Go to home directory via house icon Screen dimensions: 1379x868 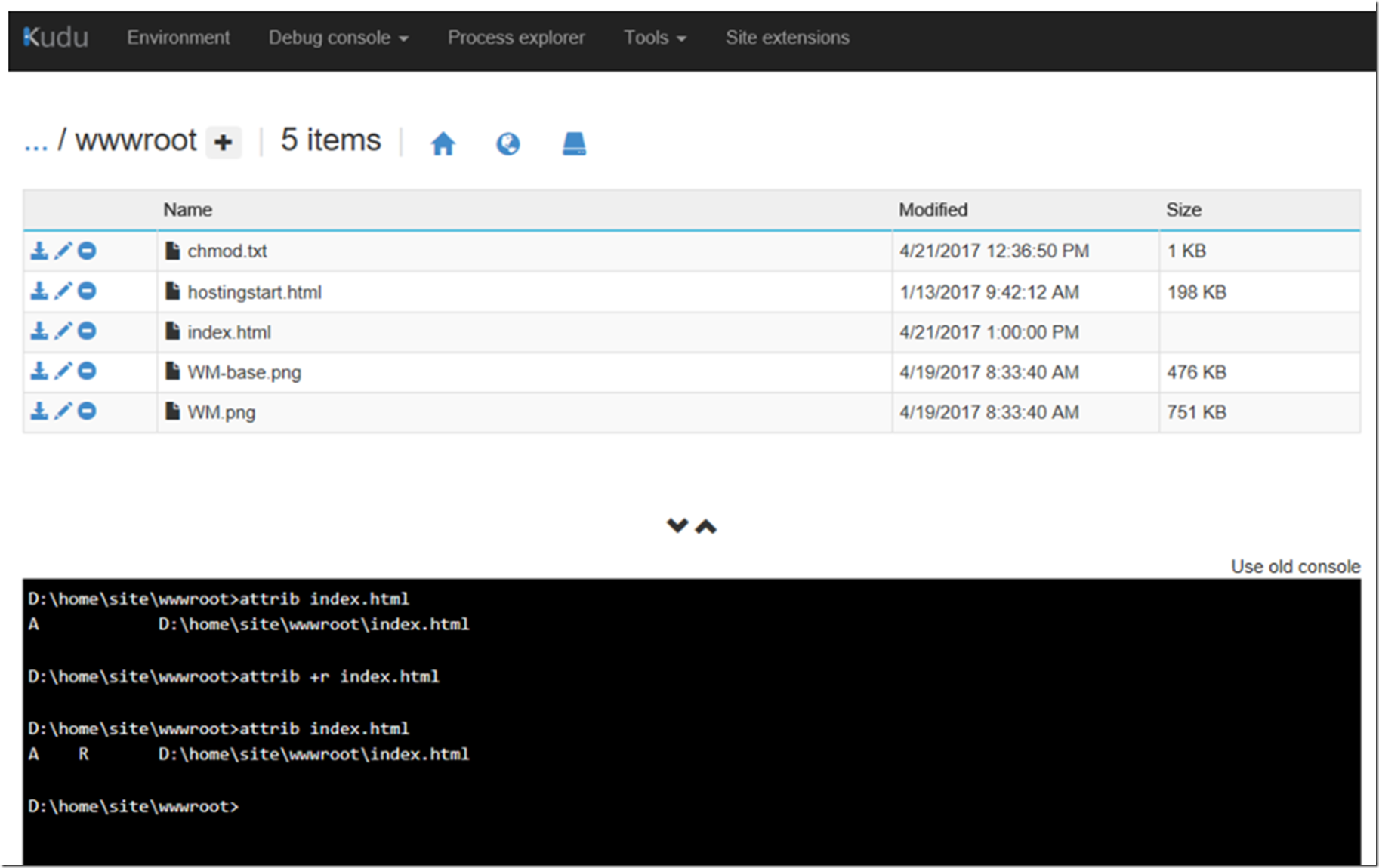point(443,143)
